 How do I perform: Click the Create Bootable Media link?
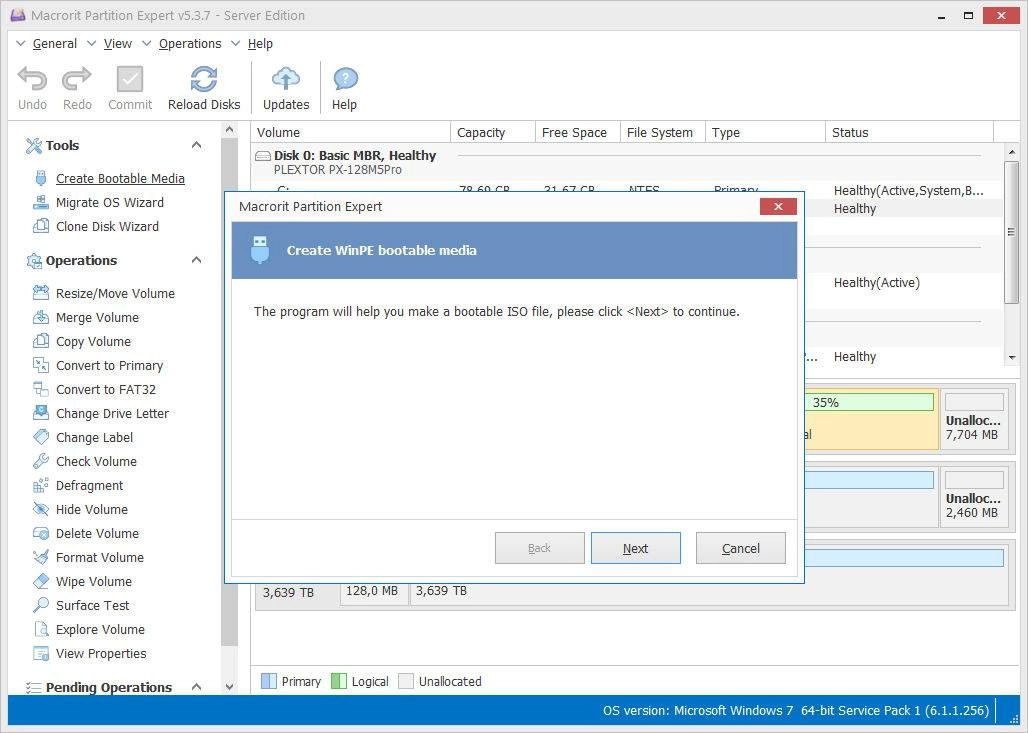[120, 178]
